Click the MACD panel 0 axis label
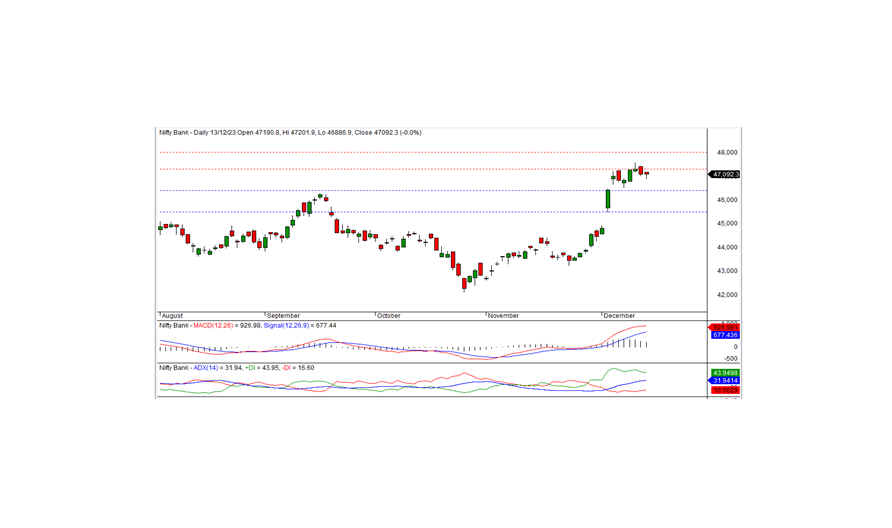 click(735, 346)
